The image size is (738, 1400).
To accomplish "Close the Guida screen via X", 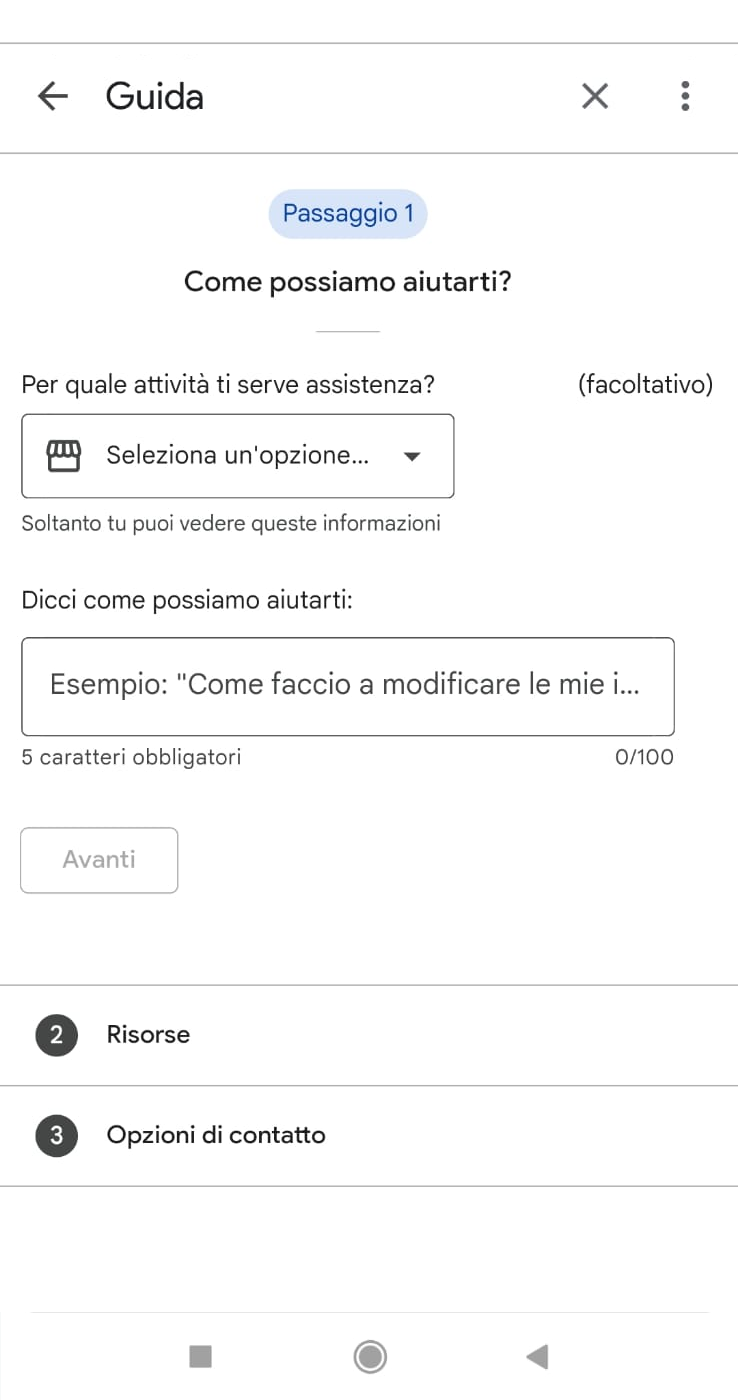I will click(594, 96).
